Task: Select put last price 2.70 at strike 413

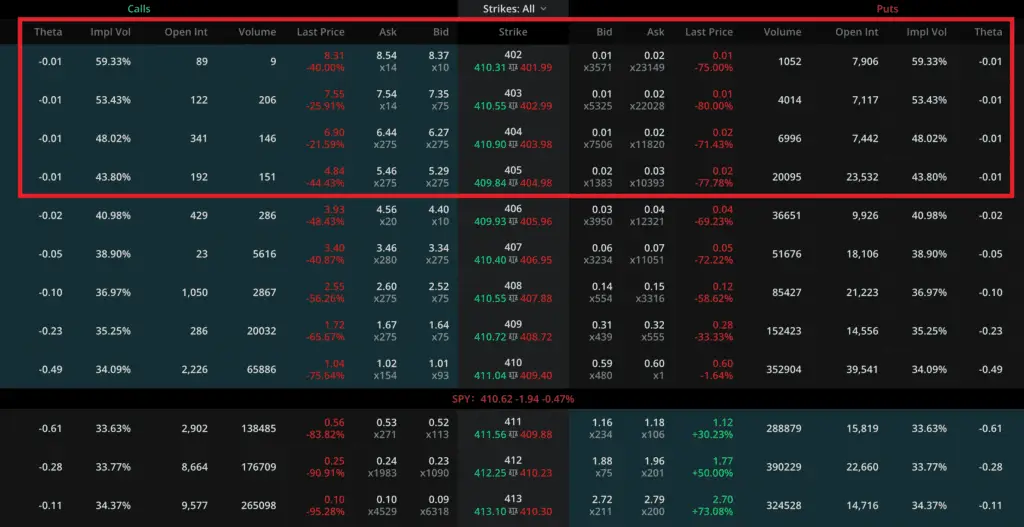Action: (722, 500)
